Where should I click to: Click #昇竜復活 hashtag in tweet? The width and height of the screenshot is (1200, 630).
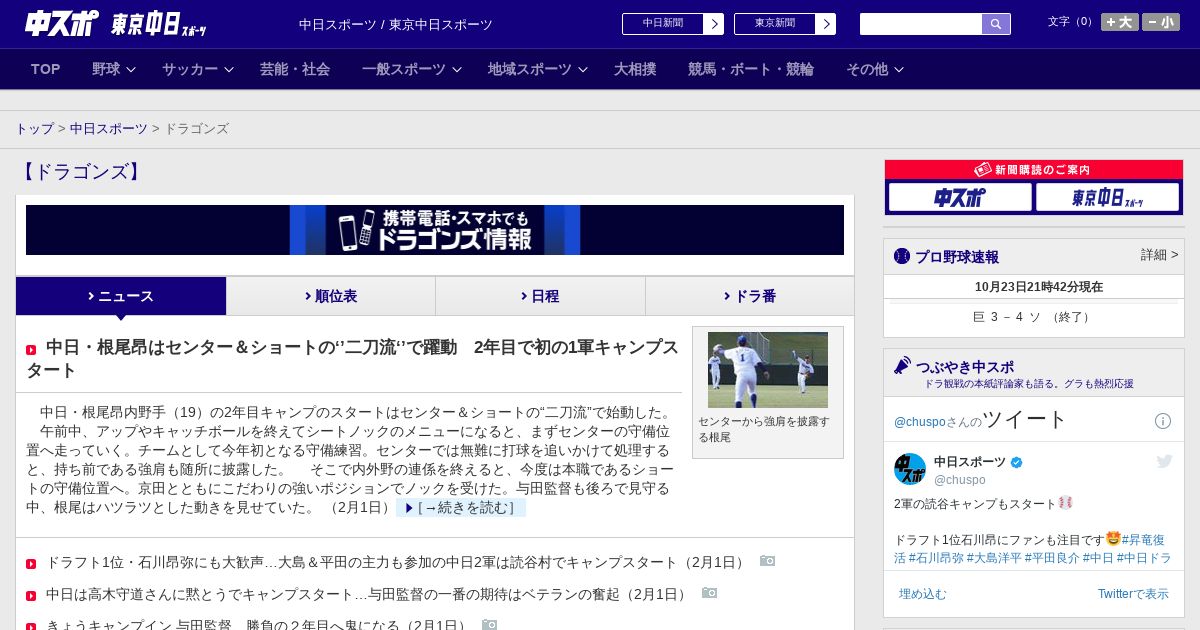pyautogui.click(x=1144, y=540)
